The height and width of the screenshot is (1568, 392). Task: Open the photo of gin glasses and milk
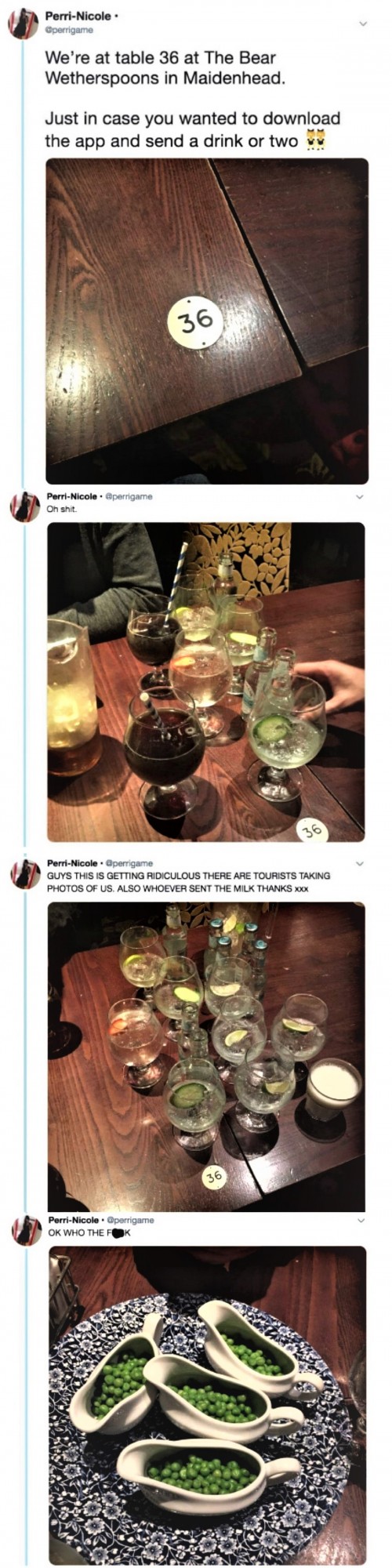(x=207, y=1056)
